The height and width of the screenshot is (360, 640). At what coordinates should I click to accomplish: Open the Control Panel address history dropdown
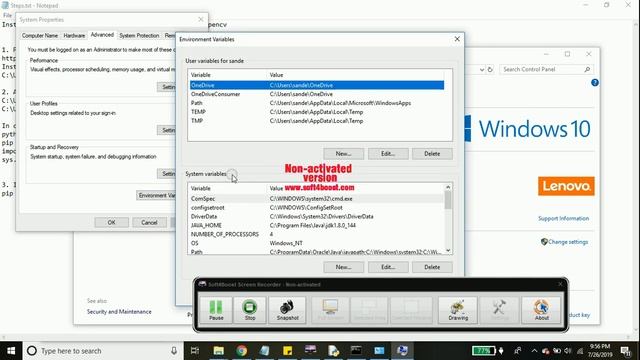pyautogui.click(x=482, y=69)
